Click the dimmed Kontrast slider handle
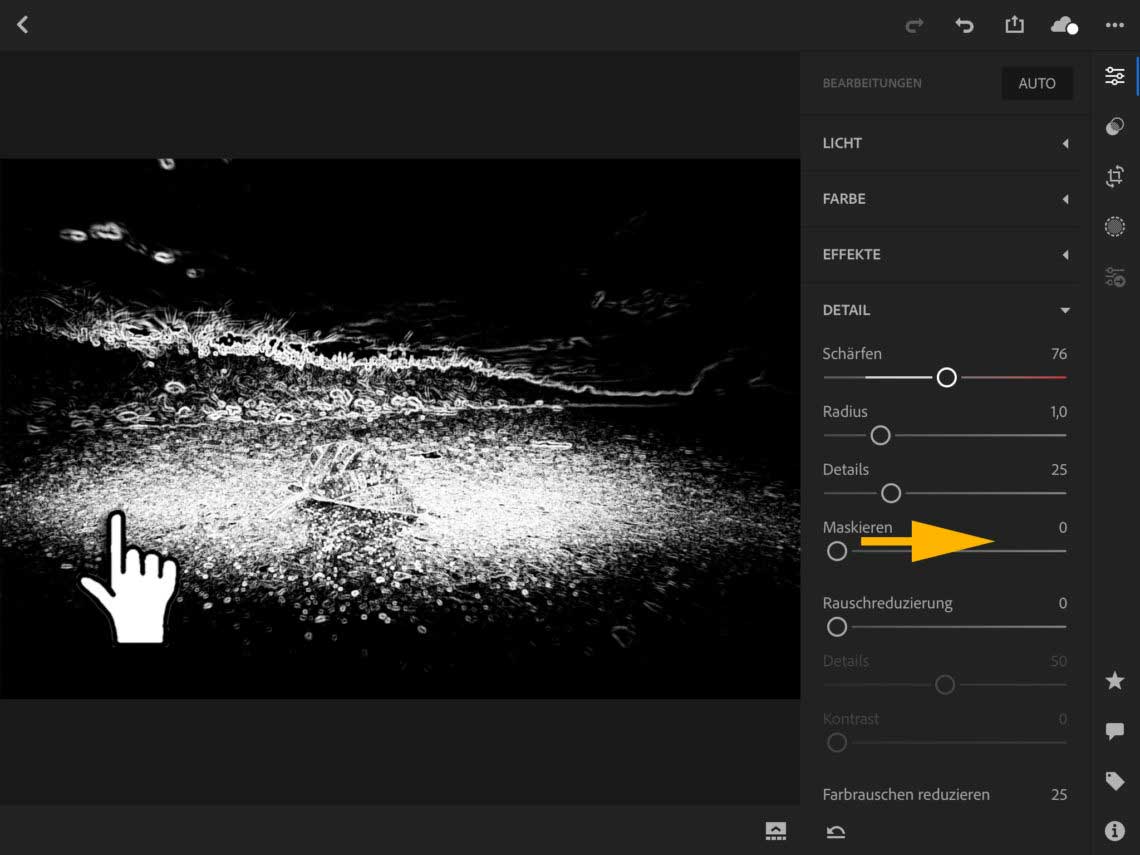Screen dimensions: 1140x855 837,743
